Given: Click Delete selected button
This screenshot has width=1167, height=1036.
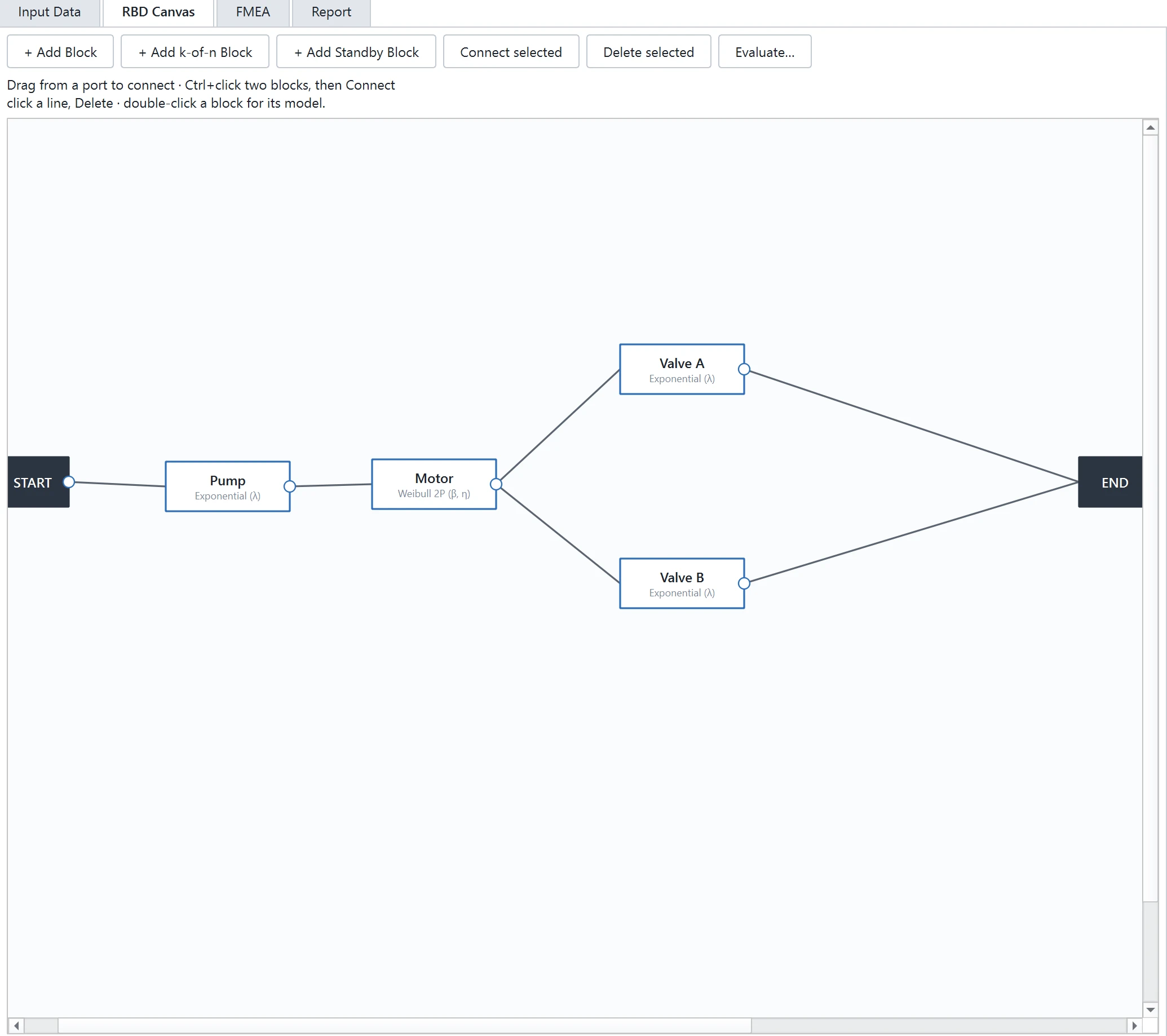Looking at the screenshot, I should pos(648,52).
